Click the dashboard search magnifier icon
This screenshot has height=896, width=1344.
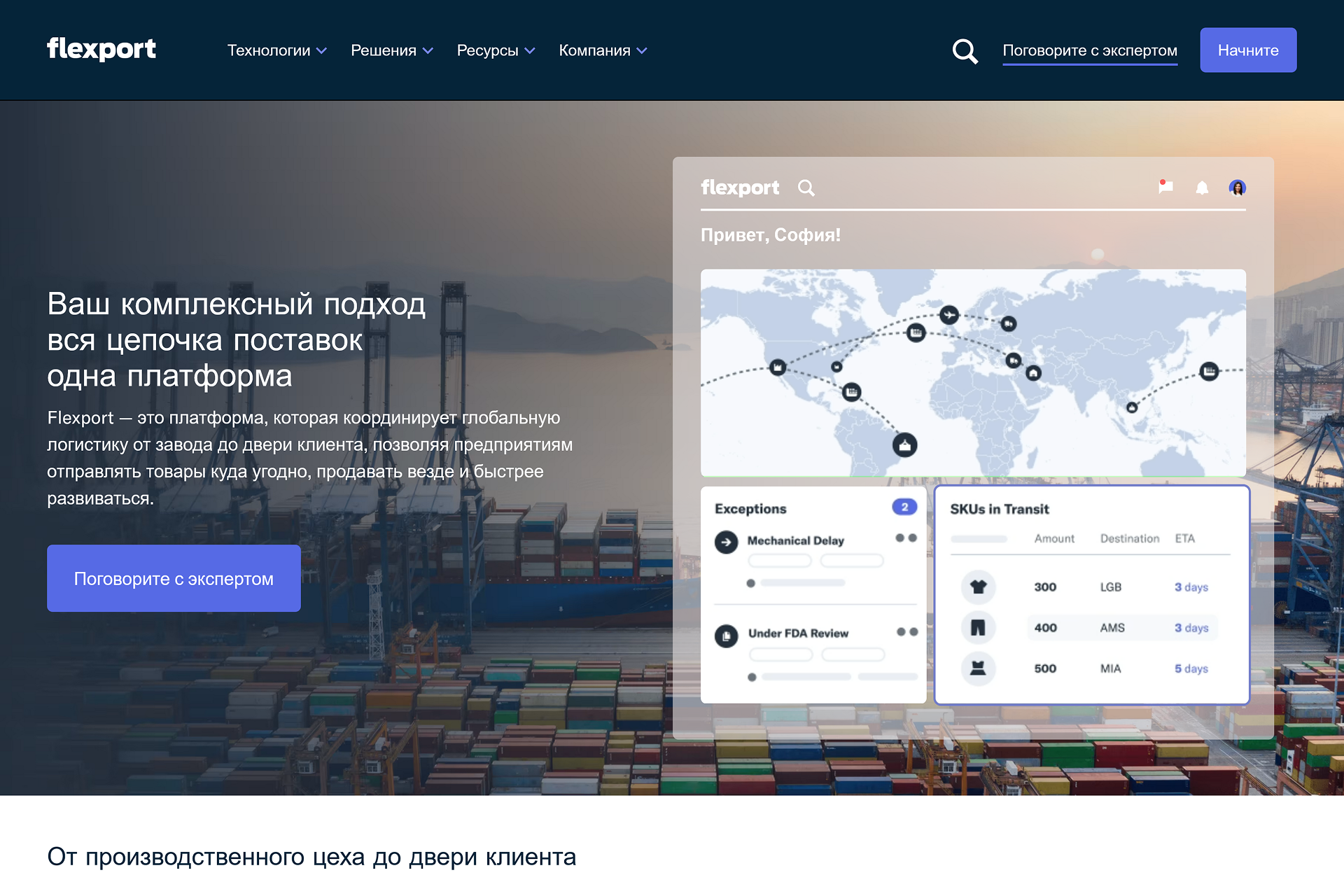806,188
